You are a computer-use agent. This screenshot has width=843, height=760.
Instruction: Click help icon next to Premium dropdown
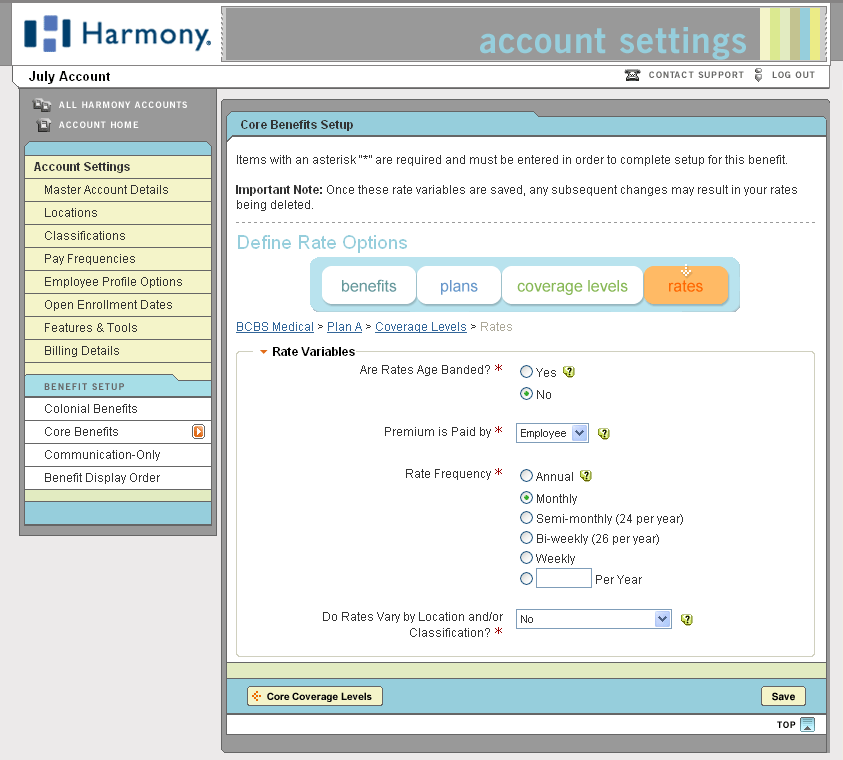point(603,433)
